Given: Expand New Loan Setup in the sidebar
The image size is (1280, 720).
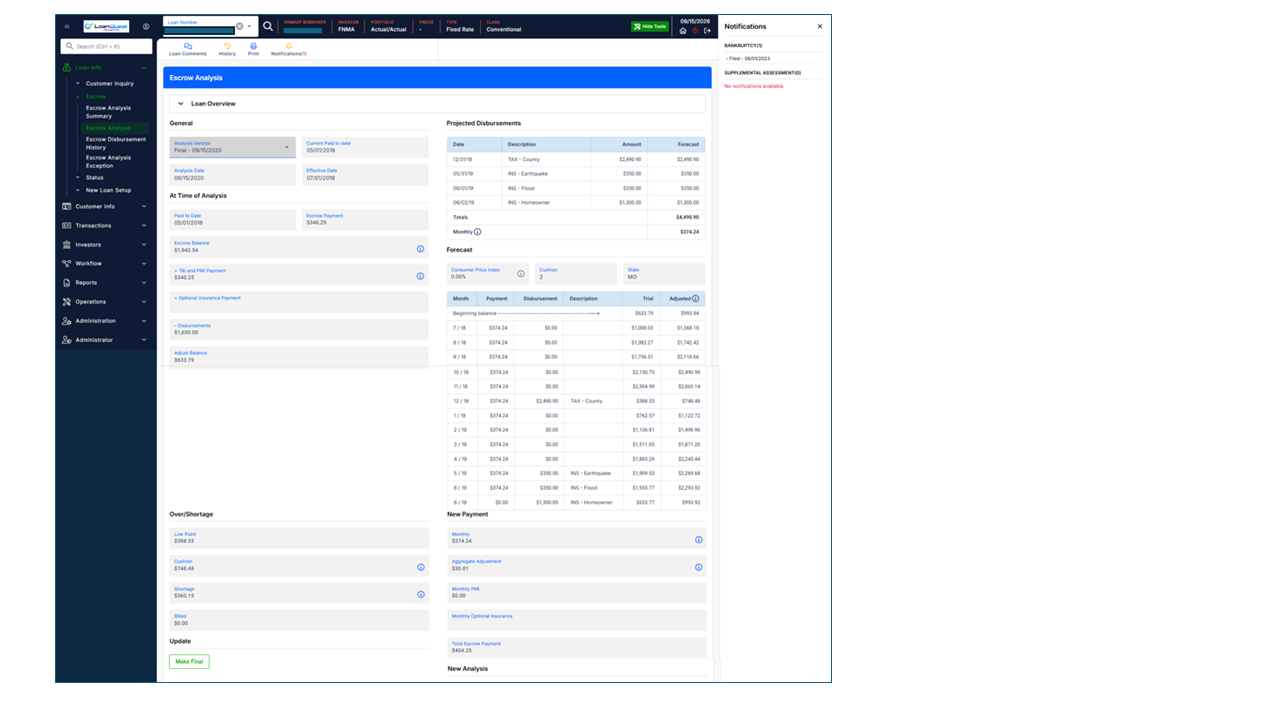Looking at the screenshot, I should pyautogui.click(x=78, y=190).
